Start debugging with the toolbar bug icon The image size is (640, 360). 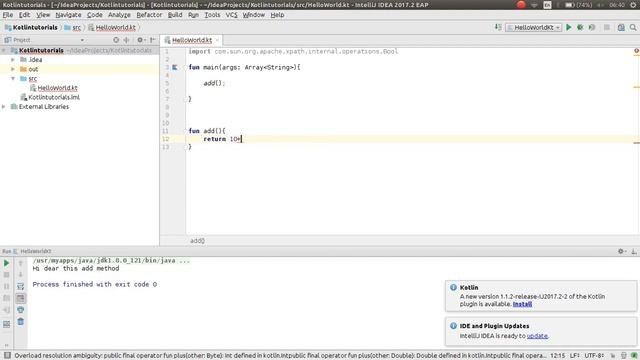[580, 27]
